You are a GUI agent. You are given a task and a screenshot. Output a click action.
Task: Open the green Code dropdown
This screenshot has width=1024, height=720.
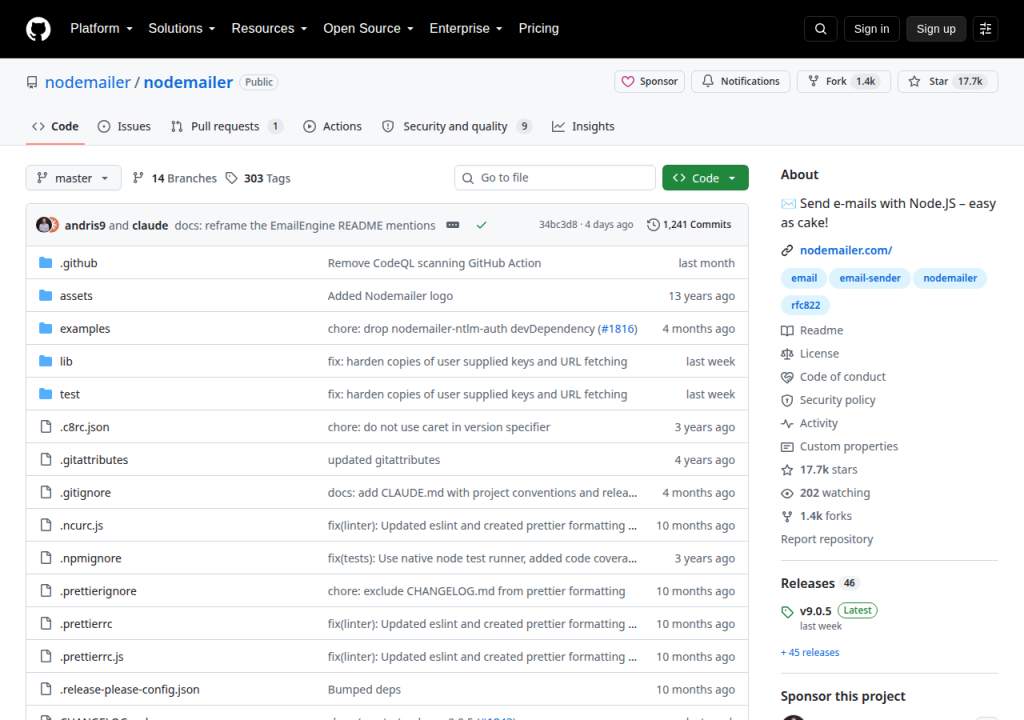click(x=705, y=178)
